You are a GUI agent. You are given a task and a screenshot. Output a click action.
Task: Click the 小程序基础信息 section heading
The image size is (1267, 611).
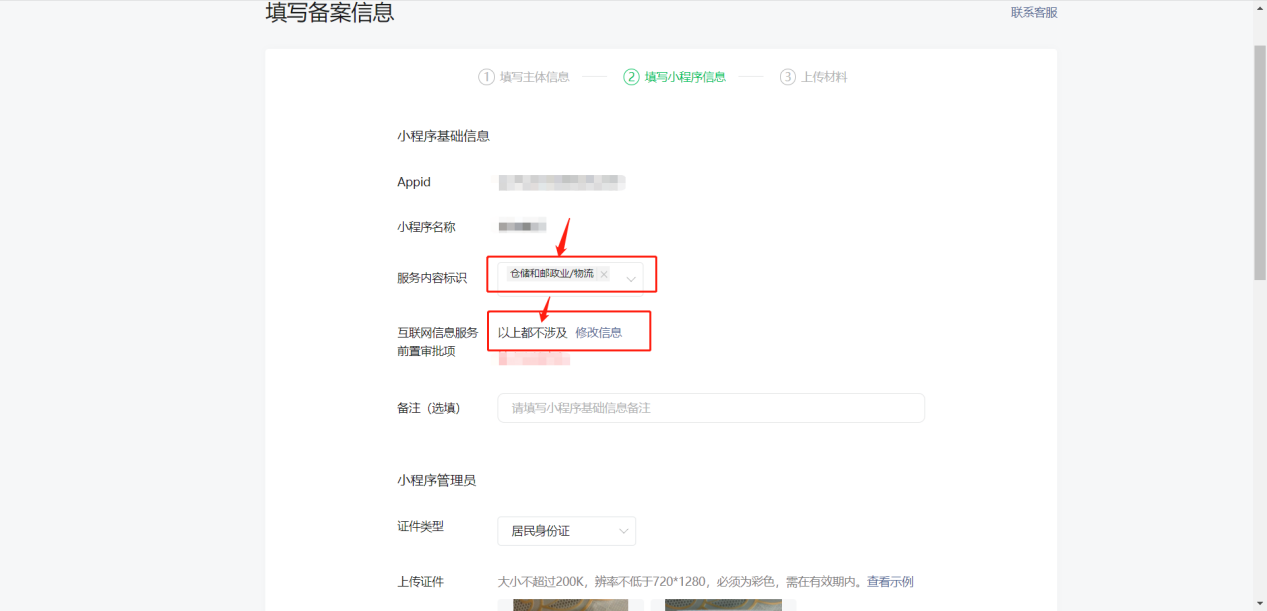point(443,136)
